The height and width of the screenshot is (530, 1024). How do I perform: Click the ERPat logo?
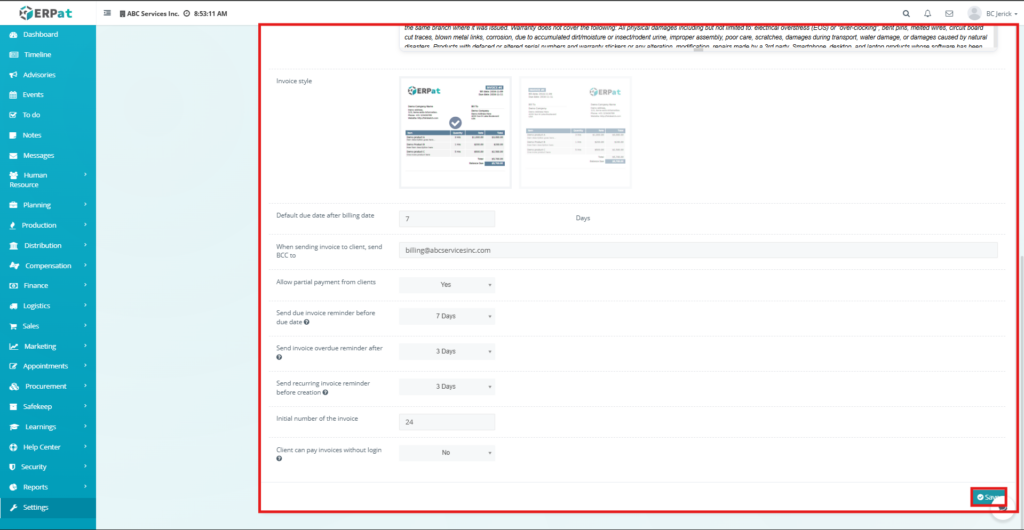[47, 12]
